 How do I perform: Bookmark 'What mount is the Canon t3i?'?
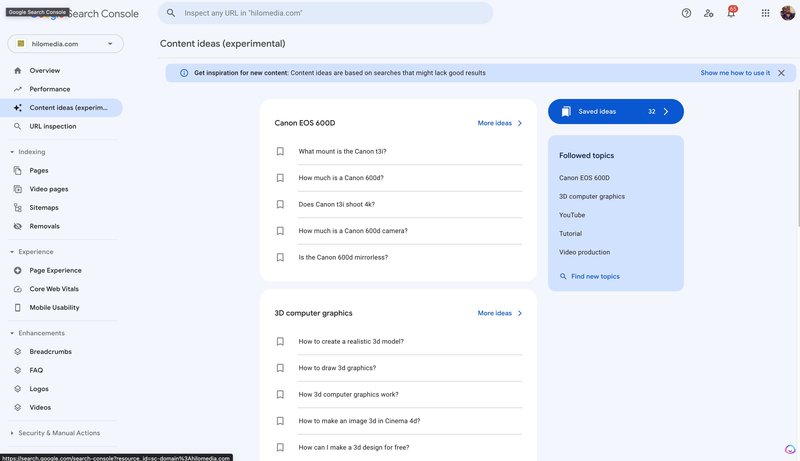(280, 151)
